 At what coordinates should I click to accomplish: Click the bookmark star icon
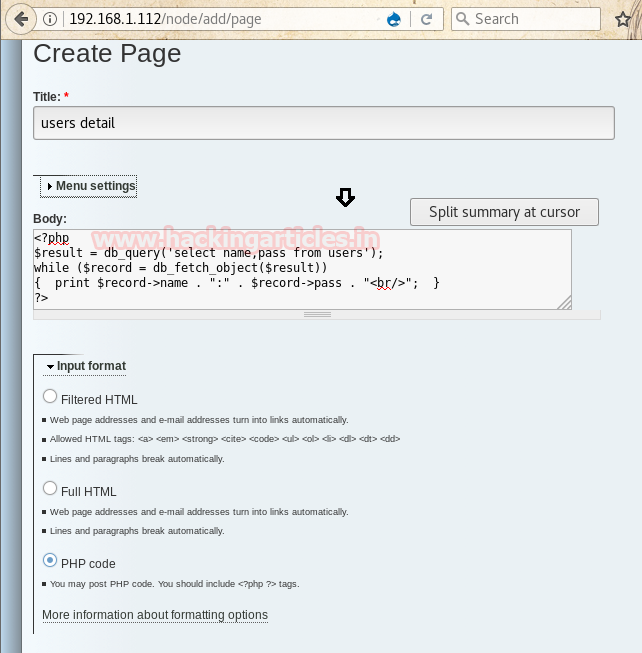[x=621, y=19]
